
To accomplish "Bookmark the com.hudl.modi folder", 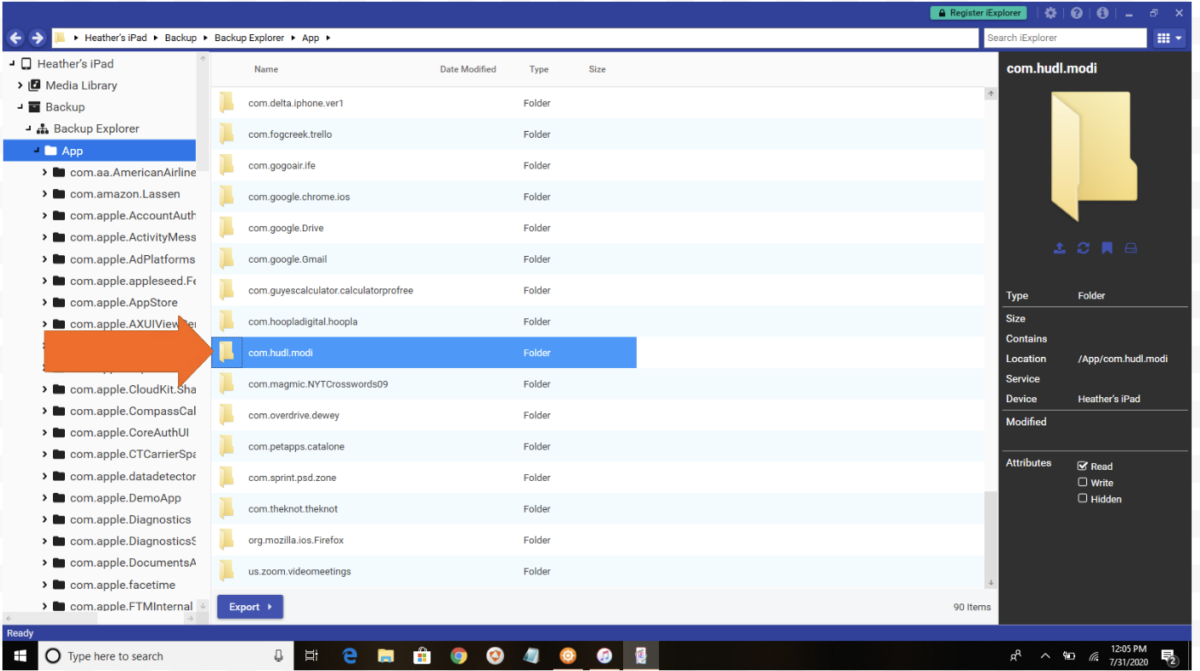I will coord(1107,248).
